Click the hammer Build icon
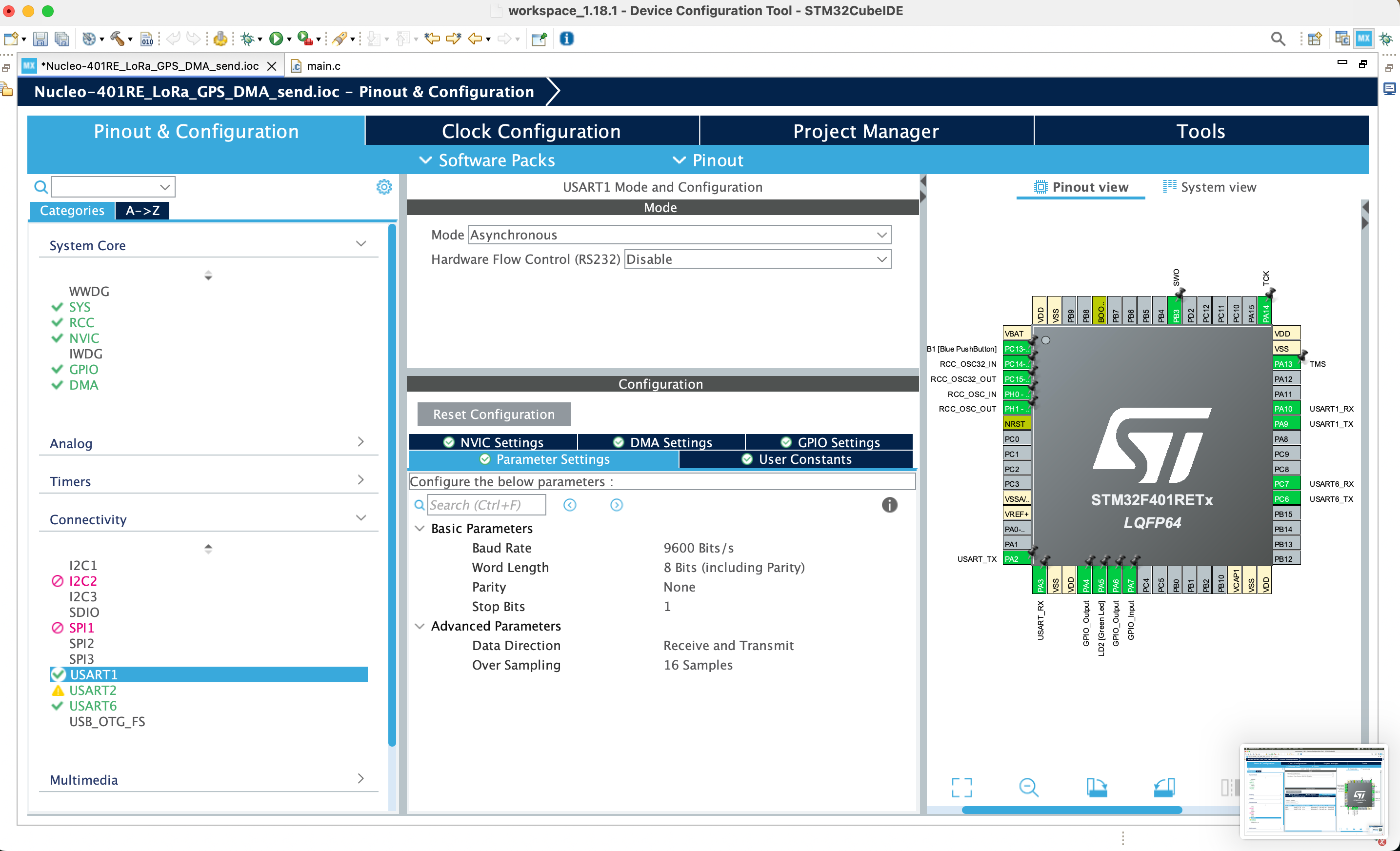This screenshot has width=1400, height=851. point(118,39)
